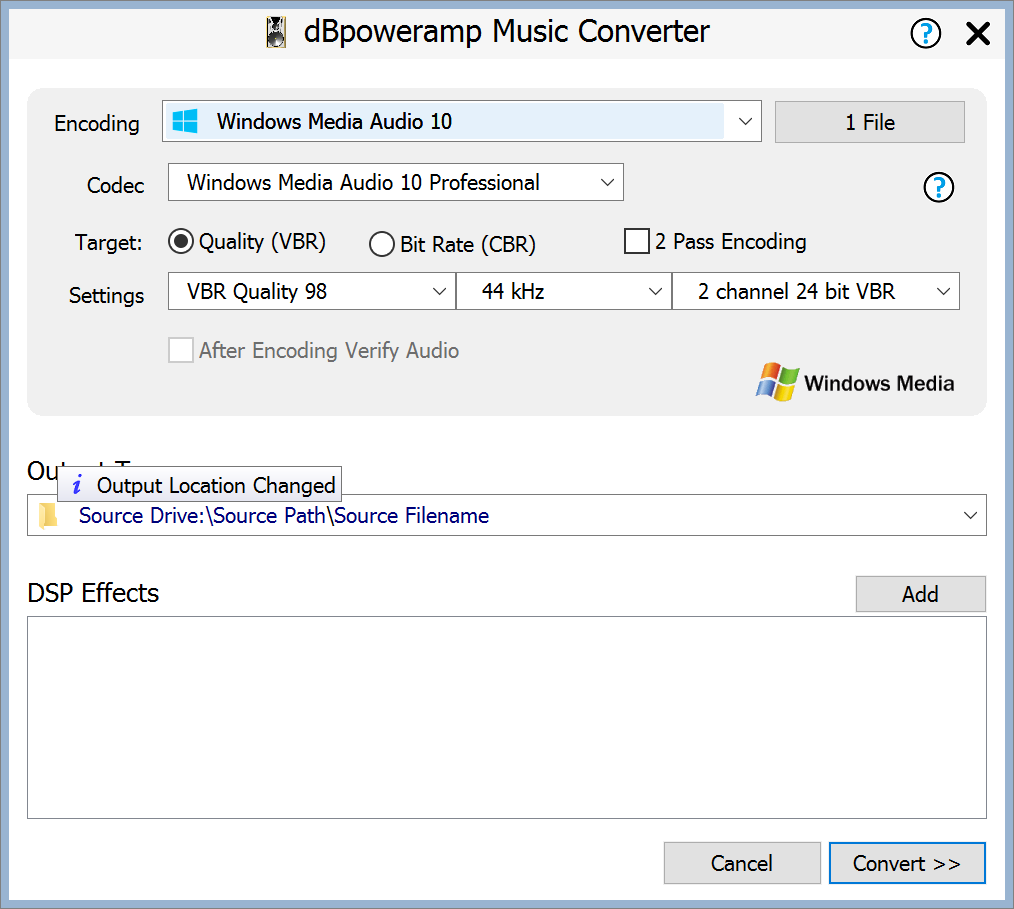
Task: Expand the 2 channel 24 bit VBR dropdown
Action: click(816, 292)
